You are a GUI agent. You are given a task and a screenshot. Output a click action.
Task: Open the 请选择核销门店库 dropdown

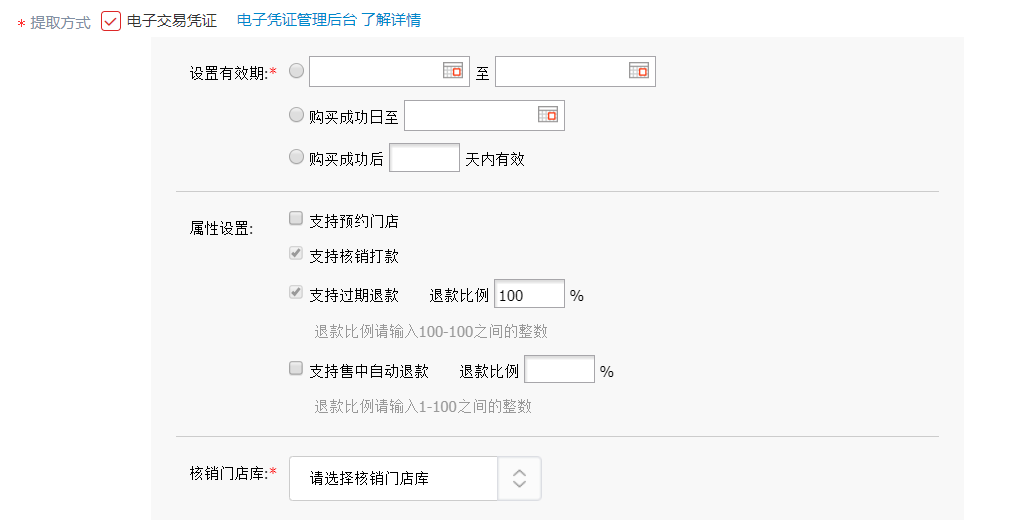pos(415,478)
